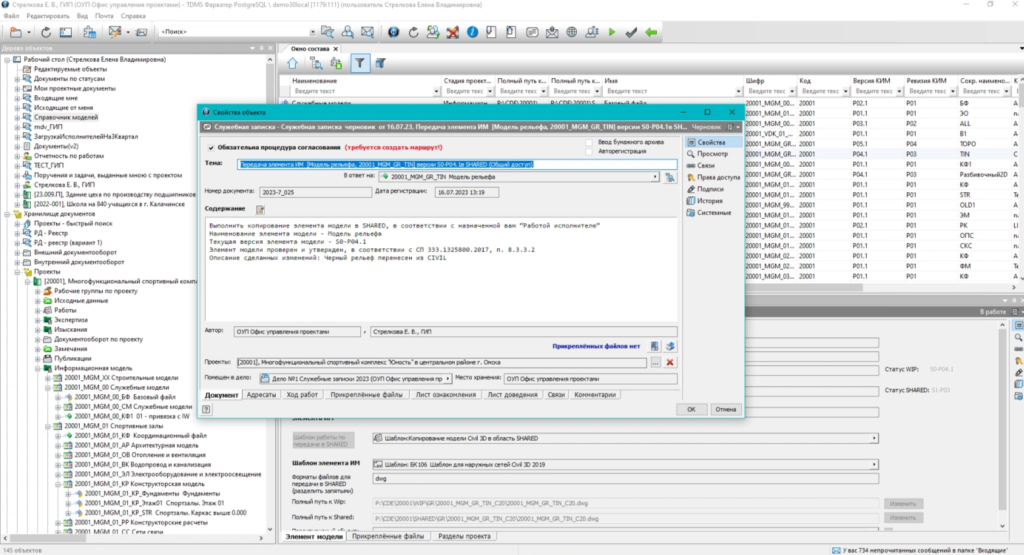Screen dimensions: 1024x555
Task: Open the Почта menu
Action: pos(104,17)
